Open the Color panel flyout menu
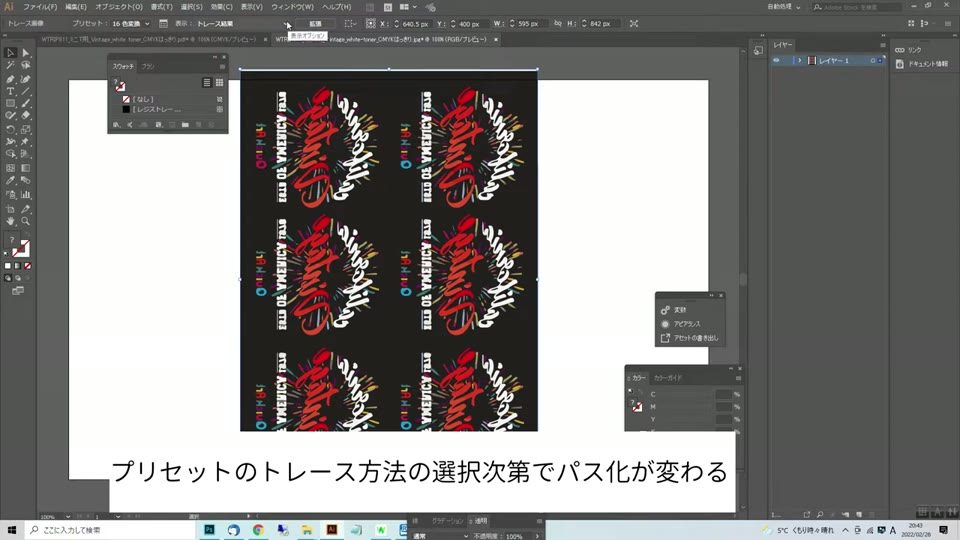Viewport: 960px width, 540px height. pos(738,378)
